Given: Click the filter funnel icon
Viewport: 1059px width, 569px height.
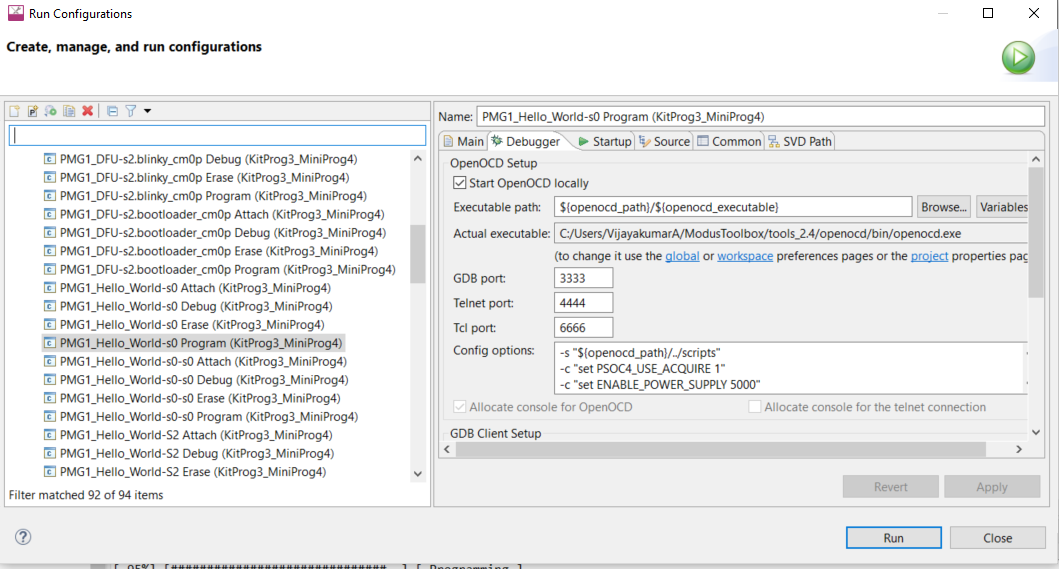Looking at the screenshot, I should (130, 111).
